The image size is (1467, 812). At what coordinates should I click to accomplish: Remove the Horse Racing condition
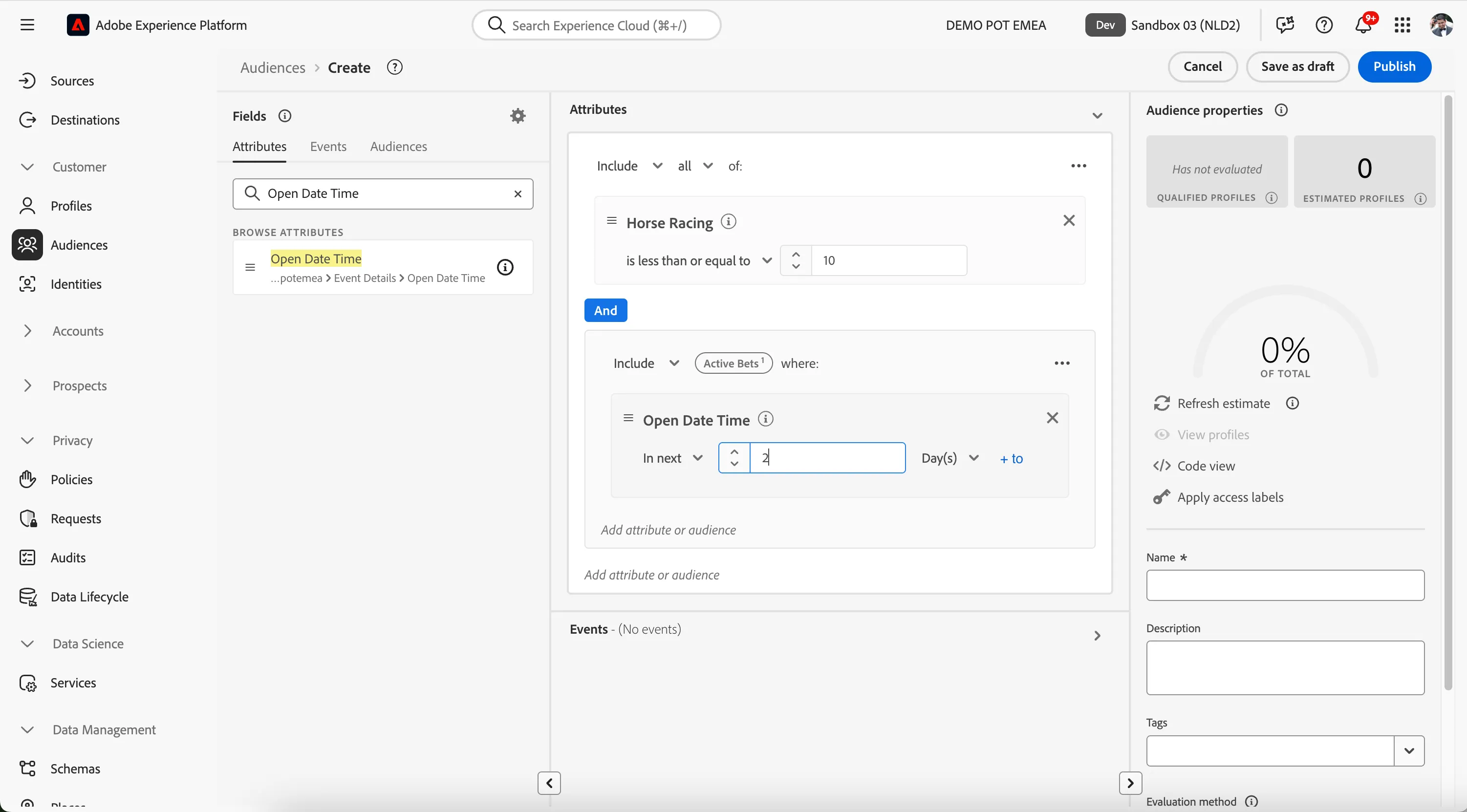(x=1069, y=221)
